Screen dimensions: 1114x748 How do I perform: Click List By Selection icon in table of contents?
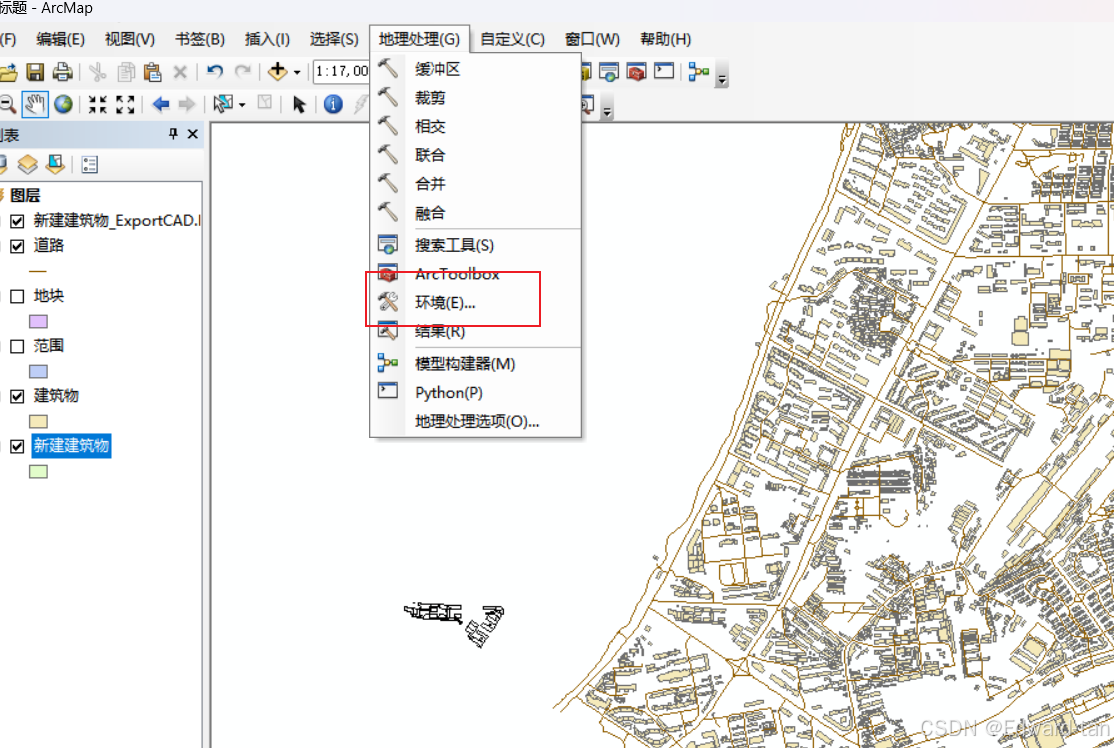[x=55, y=164]
